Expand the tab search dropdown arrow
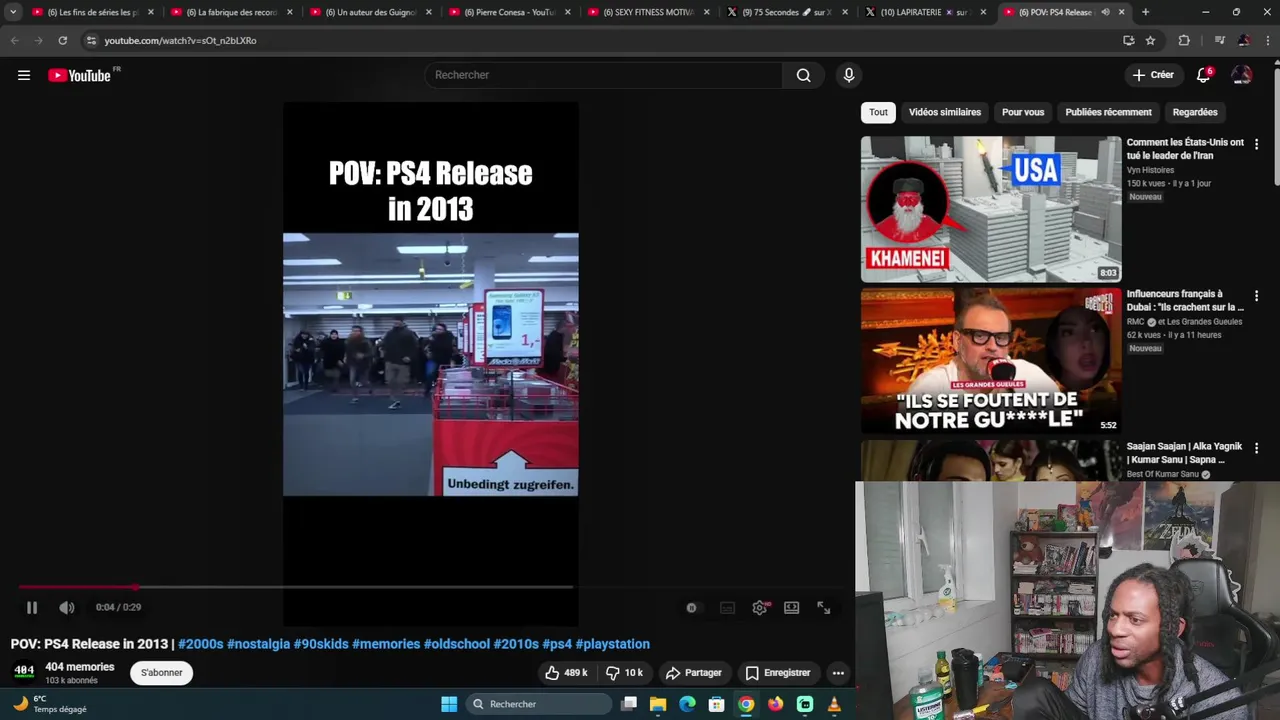This screenshot has height=720, width=1280. (x=13, y=12)
